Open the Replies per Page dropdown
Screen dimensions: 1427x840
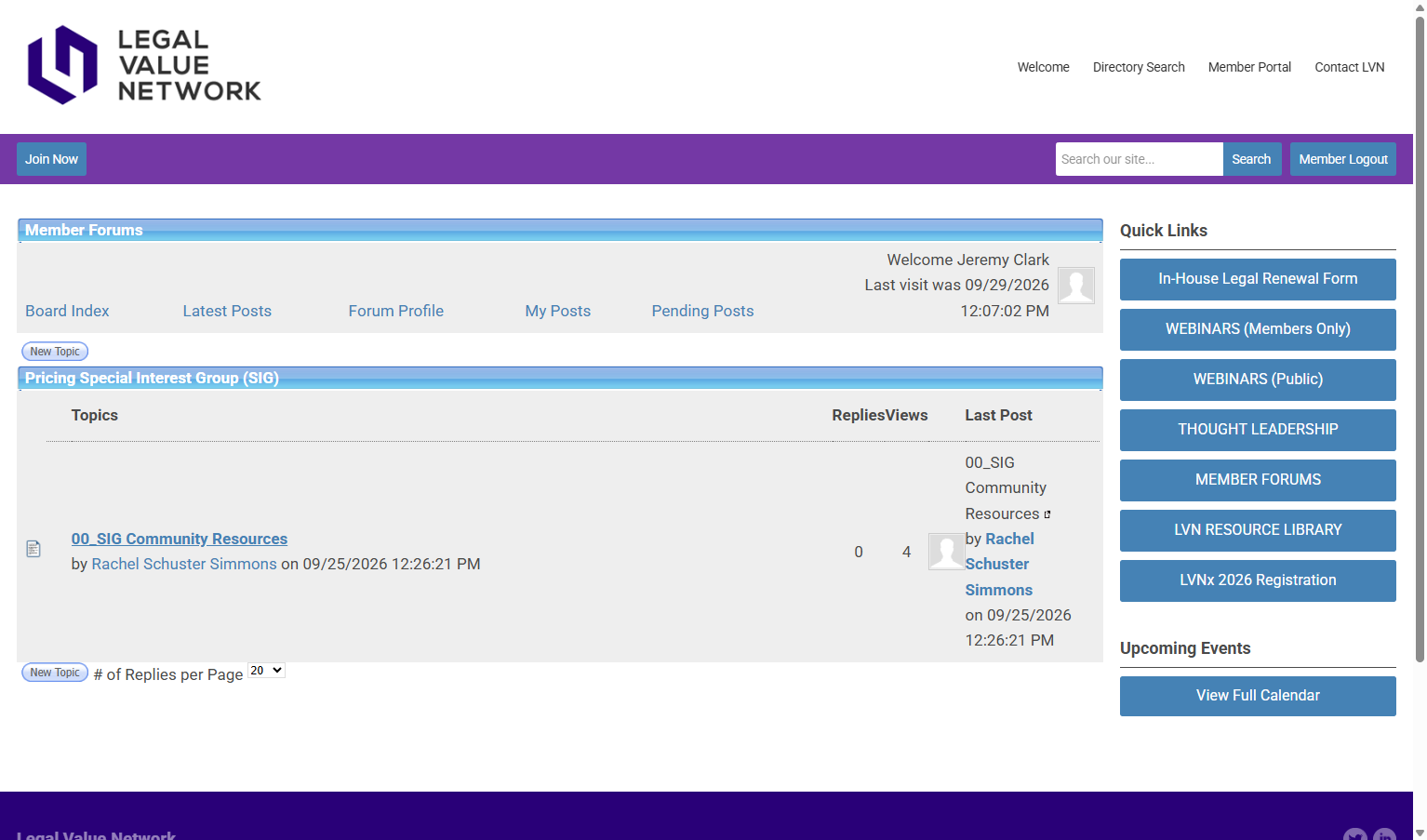click(x=266, y=671)
